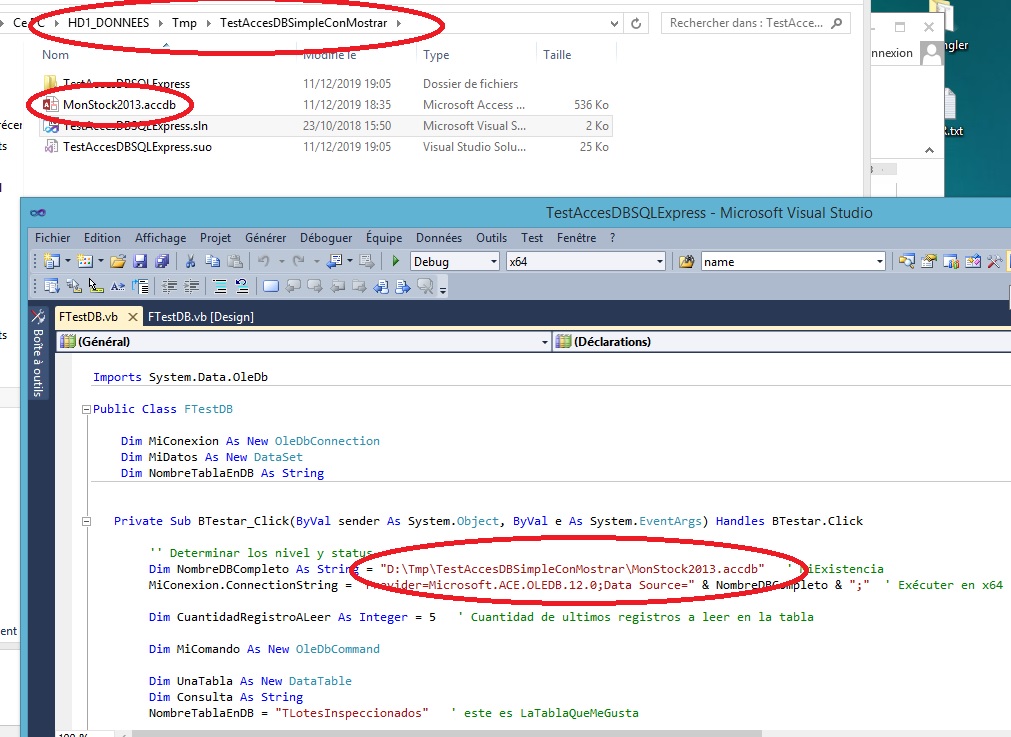Cut selection using the scissors icon
The image size is (1011, 737).
coord(190,261)
